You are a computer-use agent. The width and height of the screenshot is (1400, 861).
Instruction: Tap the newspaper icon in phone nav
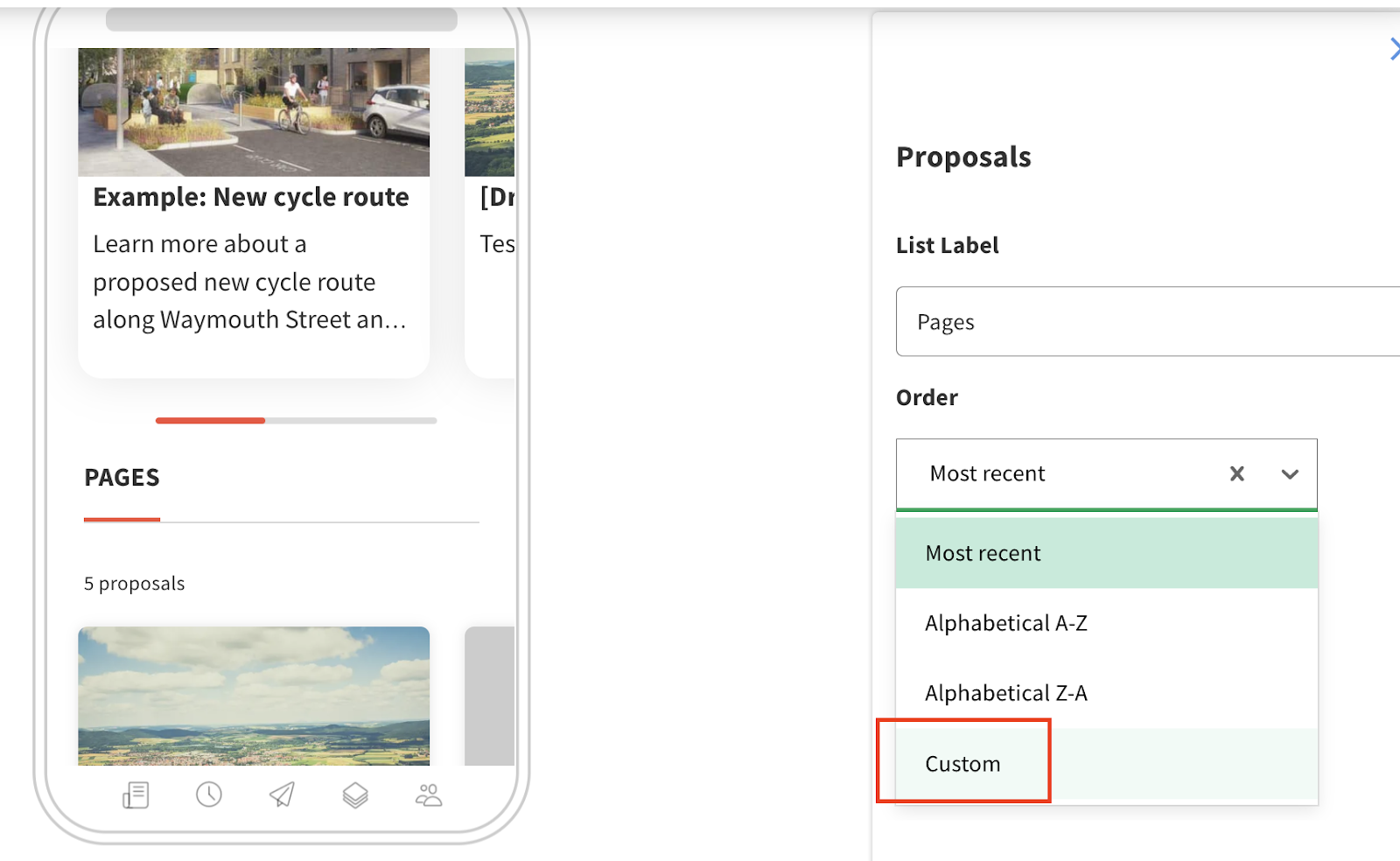(136, 794)
